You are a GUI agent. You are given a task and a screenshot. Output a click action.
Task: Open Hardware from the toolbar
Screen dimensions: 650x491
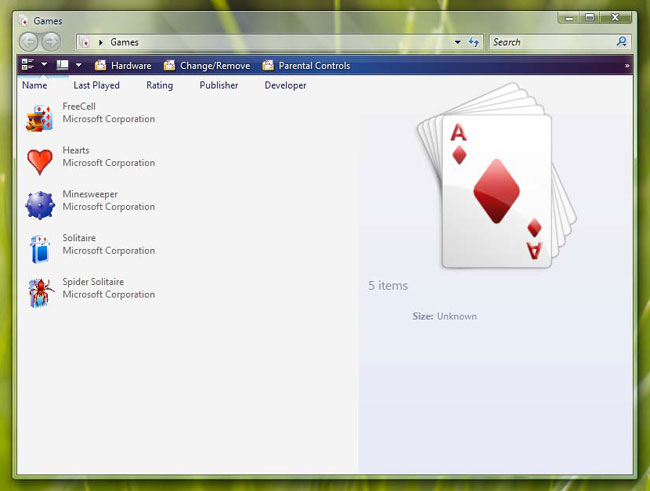coord(123,66)
